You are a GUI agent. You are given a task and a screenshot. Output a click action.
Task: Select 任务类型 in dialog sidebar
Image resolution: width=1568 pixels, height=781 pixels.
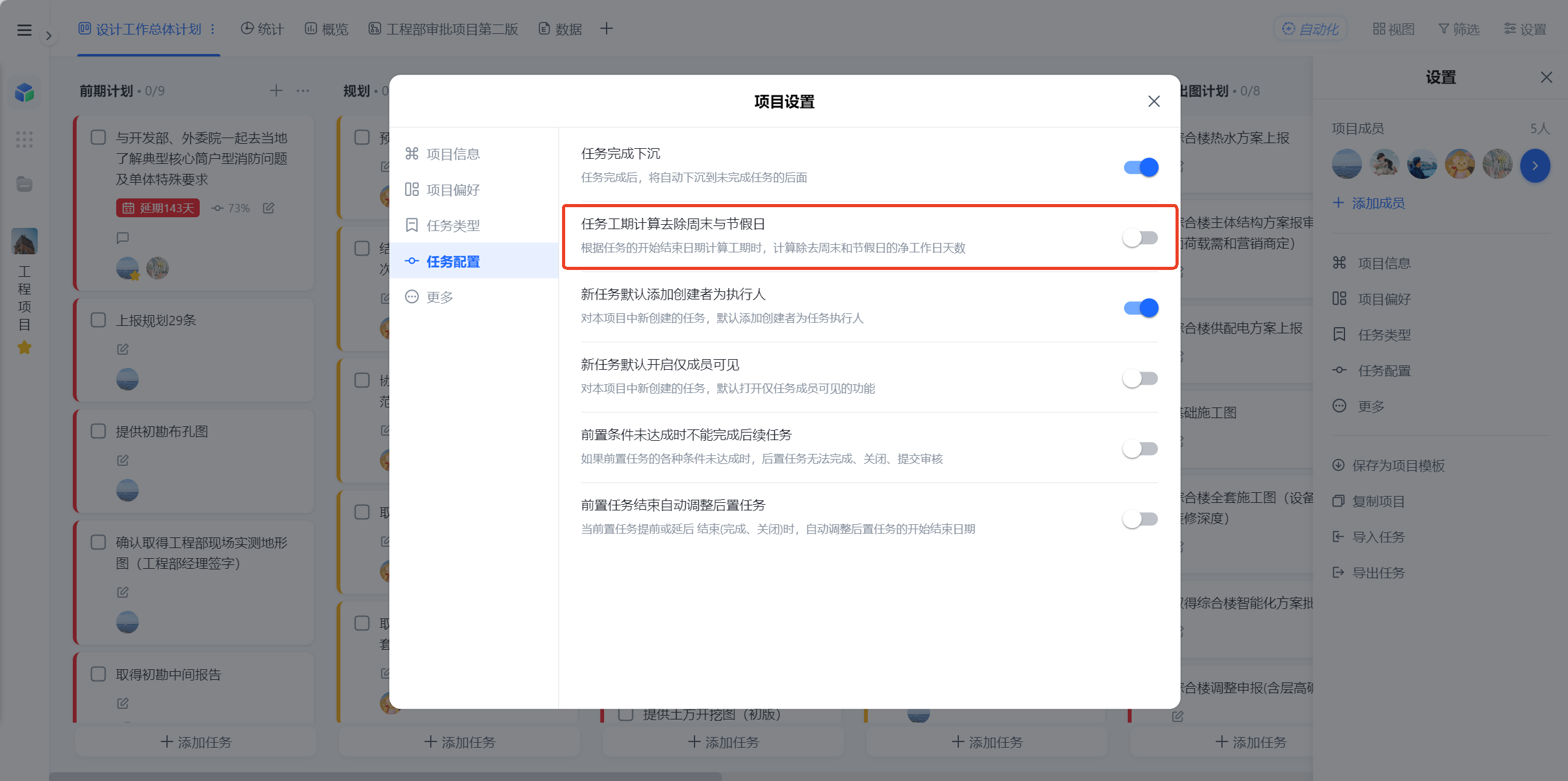473,225
